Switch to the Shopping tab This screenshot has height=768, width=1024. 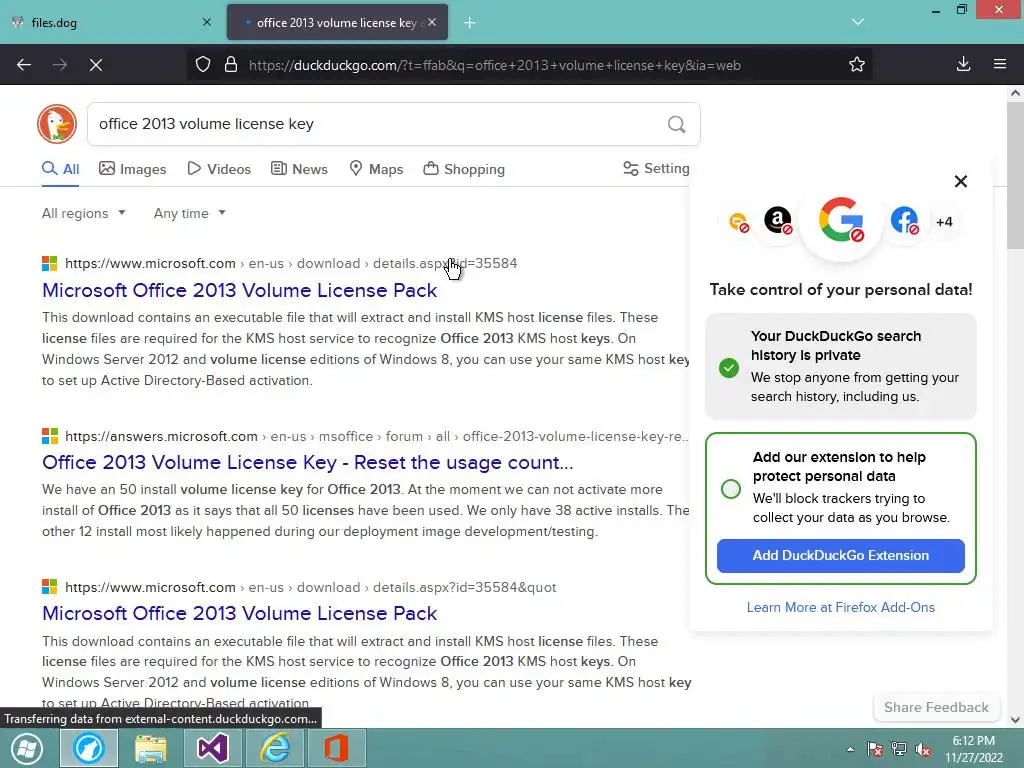click(x=464, y=169)
